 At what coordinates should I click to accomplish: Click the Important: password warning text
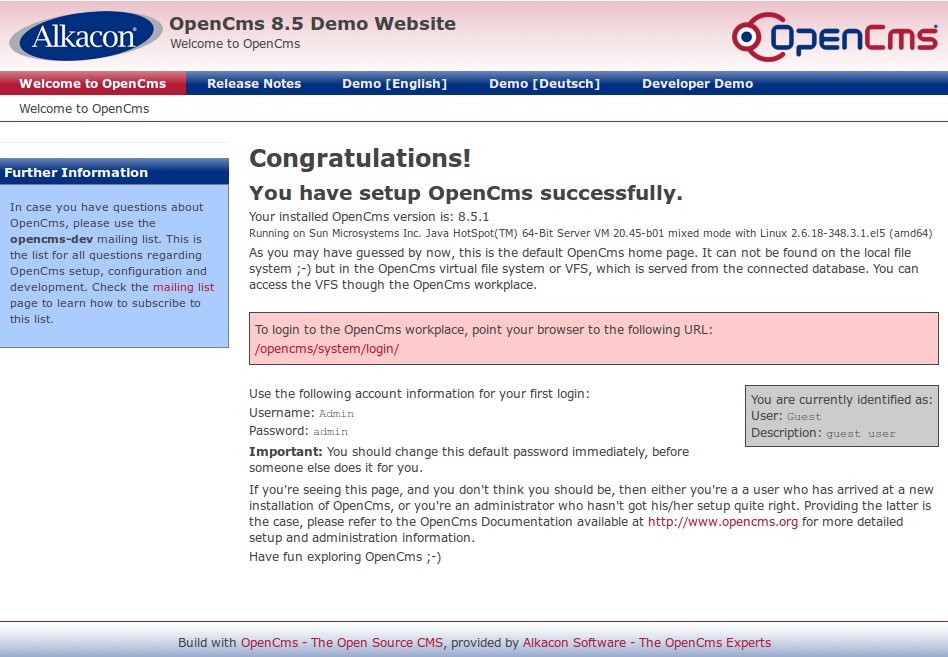[469, 459]
